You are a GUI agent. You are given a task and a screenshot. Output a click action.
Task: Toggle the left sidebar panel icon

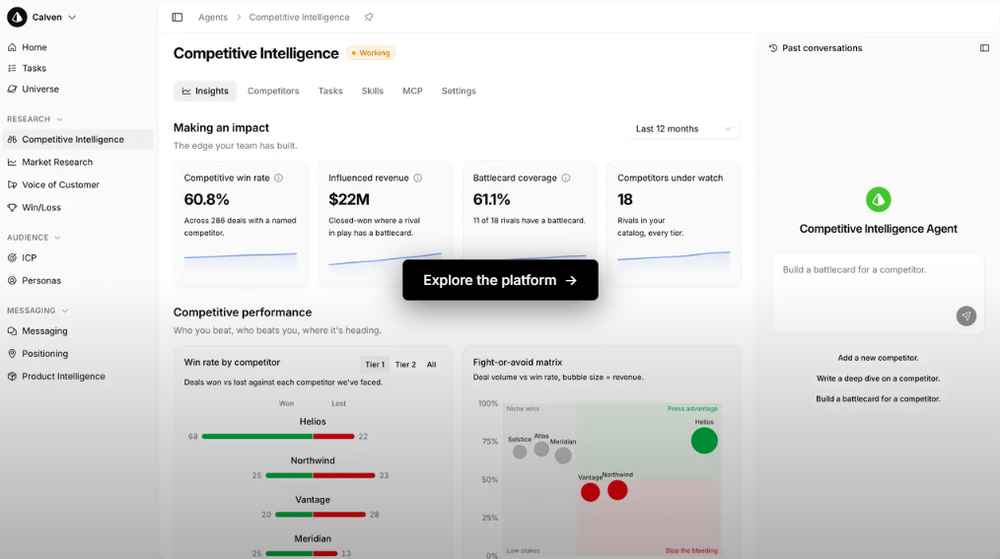(177, 17)
